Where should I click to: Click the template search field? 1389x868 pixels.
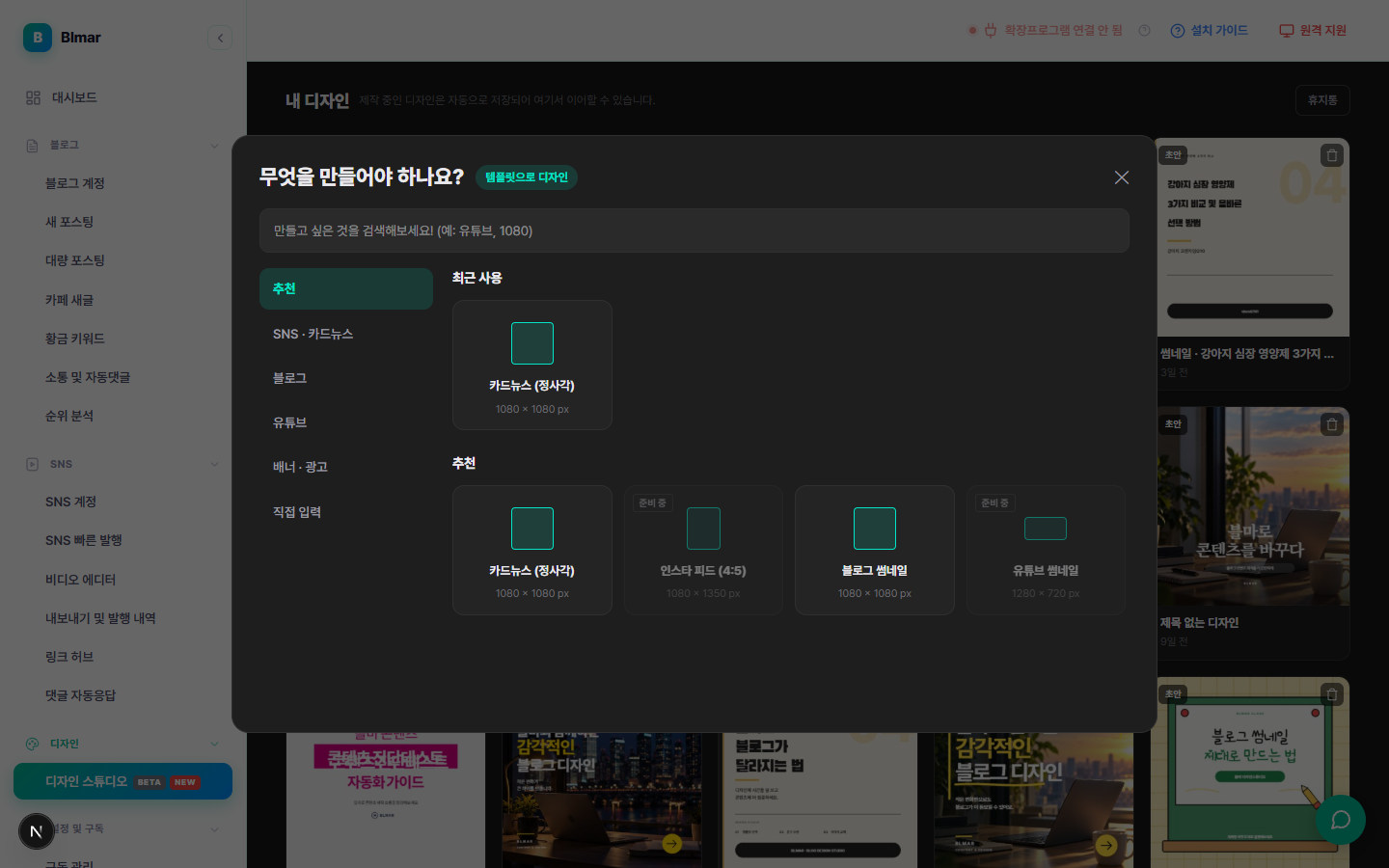[694, 231]
